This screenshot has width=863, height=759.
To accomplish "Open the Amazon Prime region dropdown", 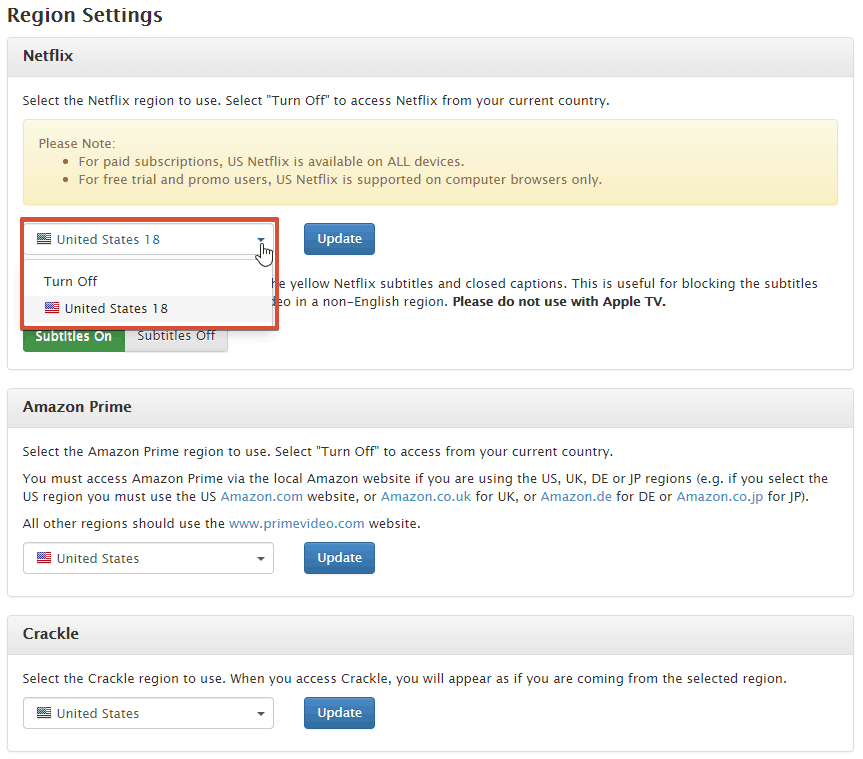I will (148, 558).
